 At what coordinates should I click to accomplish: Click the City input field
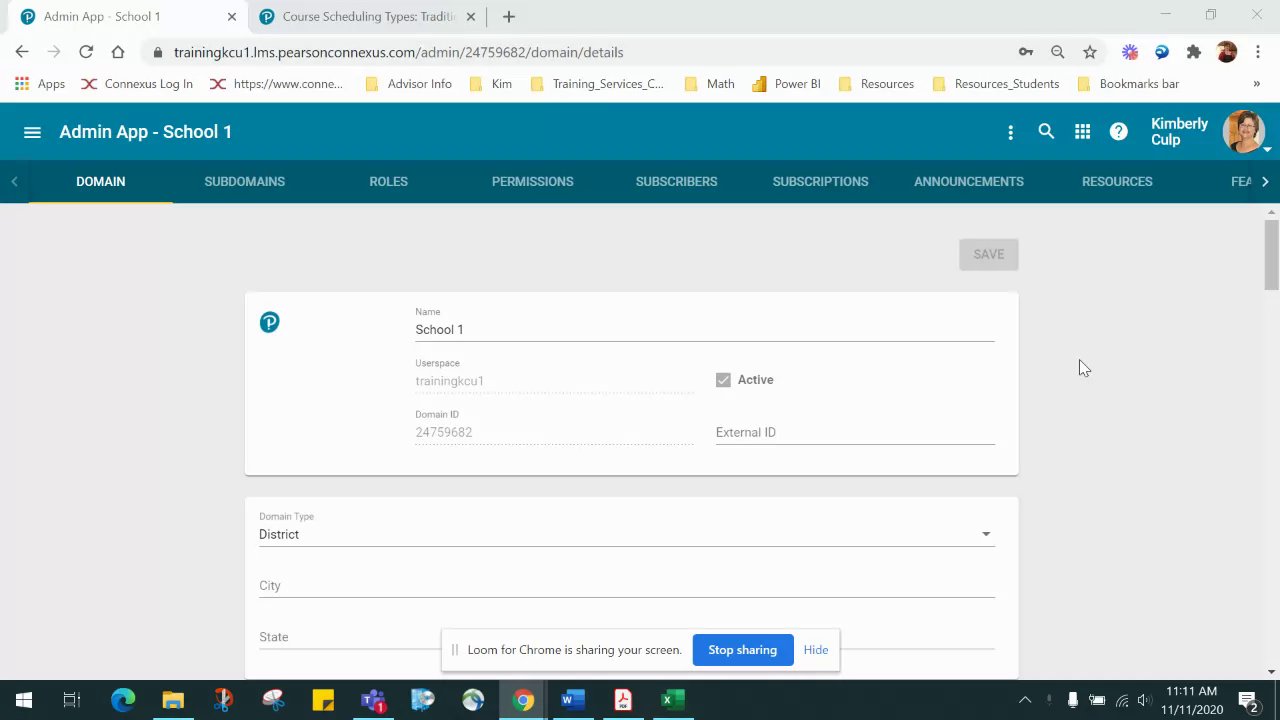(x=626, y=585)
